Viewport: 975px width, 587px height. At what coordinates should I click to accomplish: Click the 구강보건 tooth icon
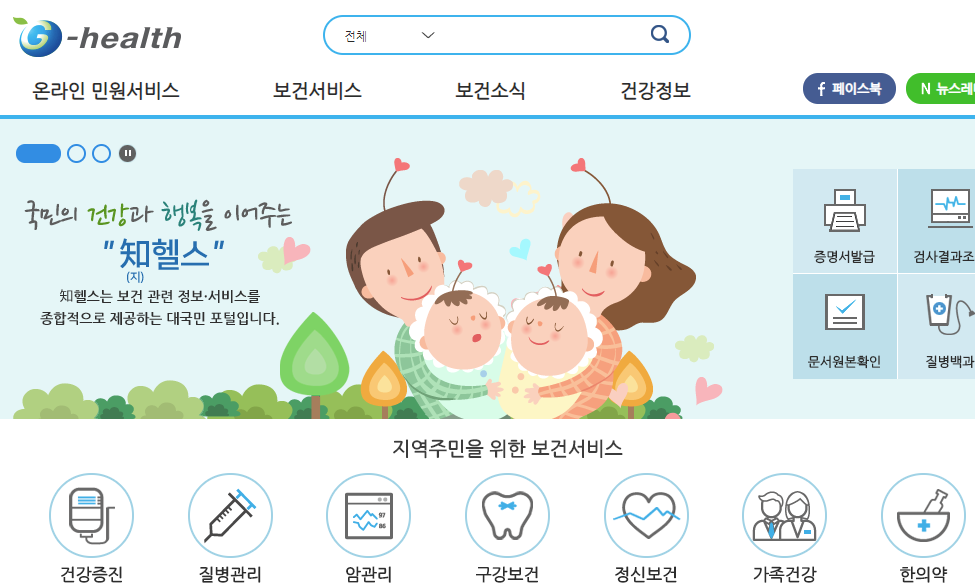tap(507, 515)
